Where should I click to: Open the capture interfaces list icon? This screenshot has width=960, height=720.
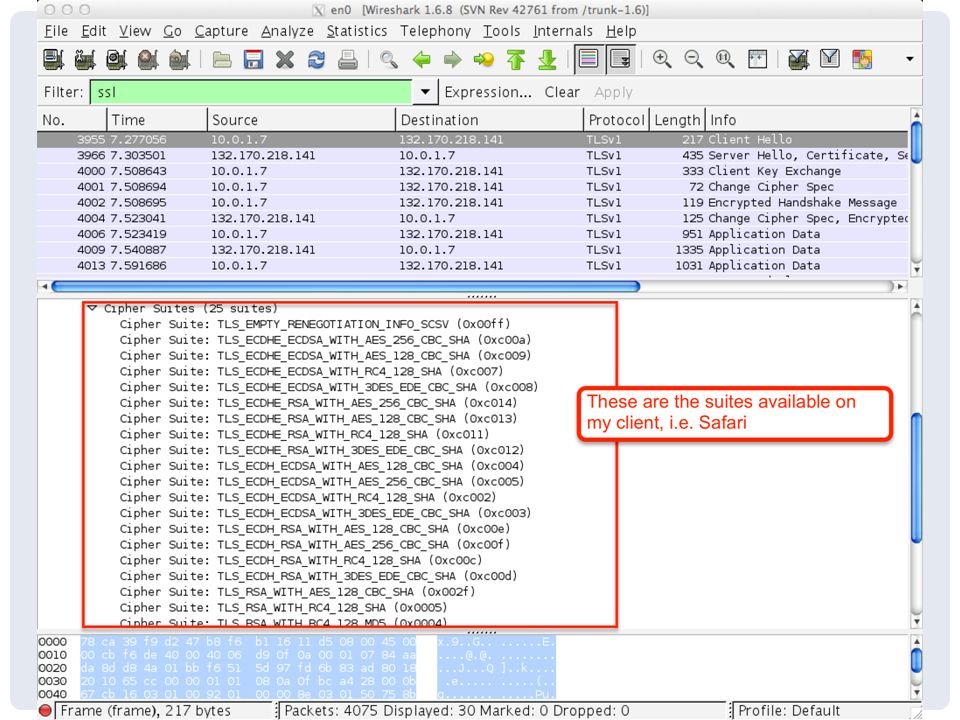pos(54,59)
